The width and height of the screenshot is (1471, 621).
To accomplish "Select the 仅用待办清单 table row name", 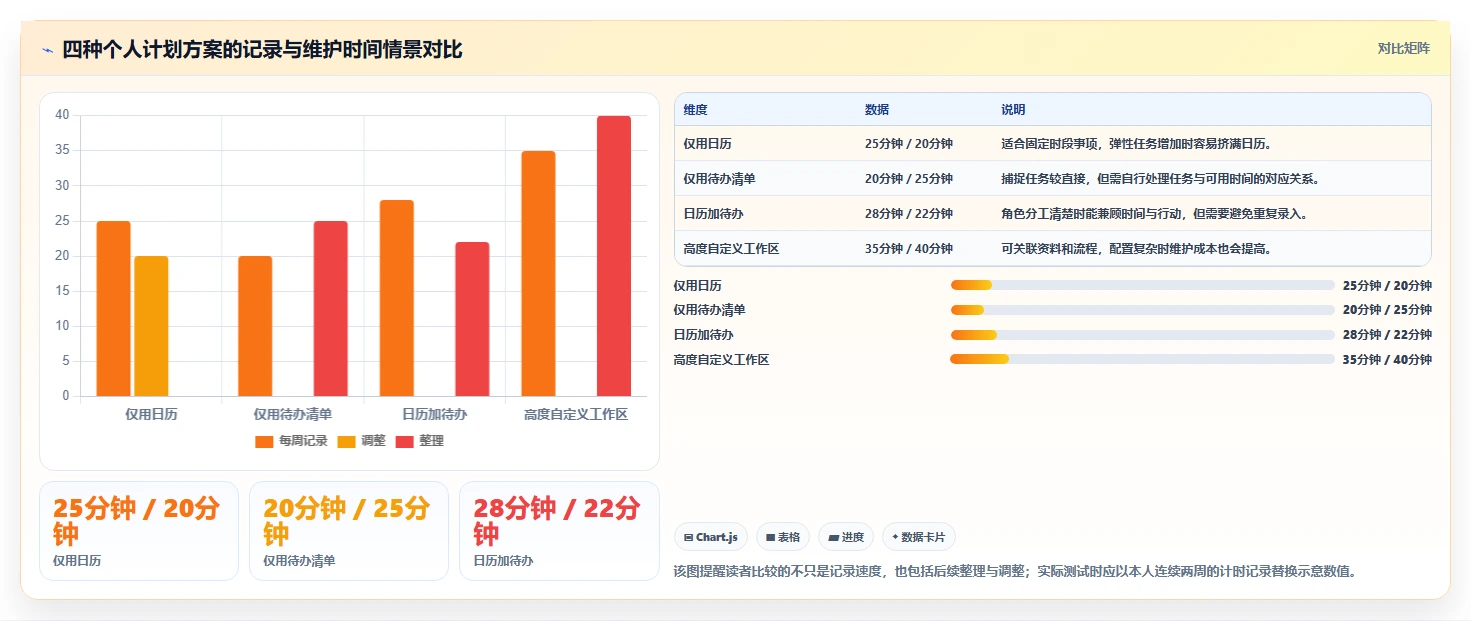I will [719, 179].
